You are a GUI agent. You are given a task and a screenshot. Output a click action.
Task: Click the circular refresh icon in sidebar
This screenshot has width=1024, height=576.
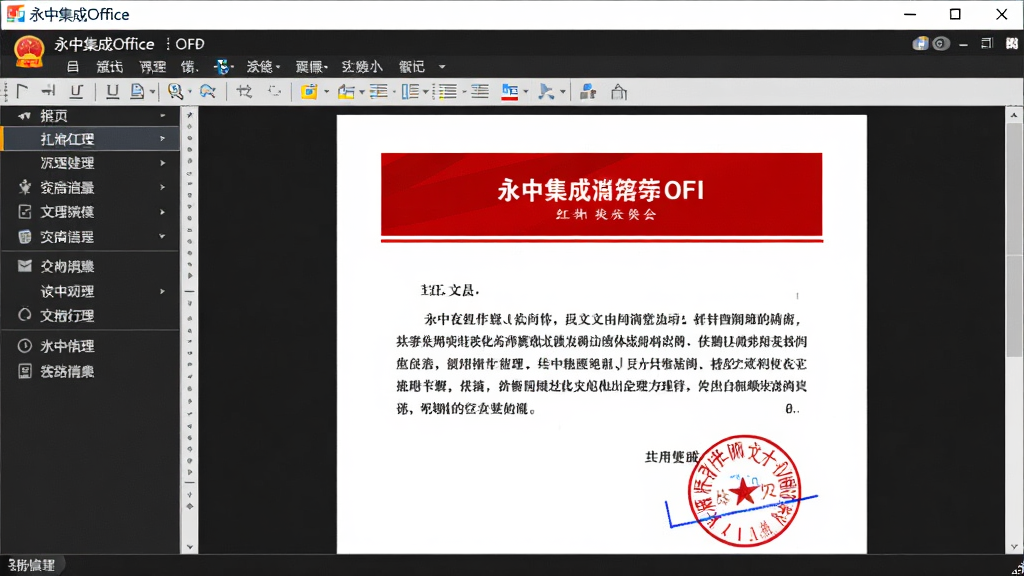coord(25,315)
